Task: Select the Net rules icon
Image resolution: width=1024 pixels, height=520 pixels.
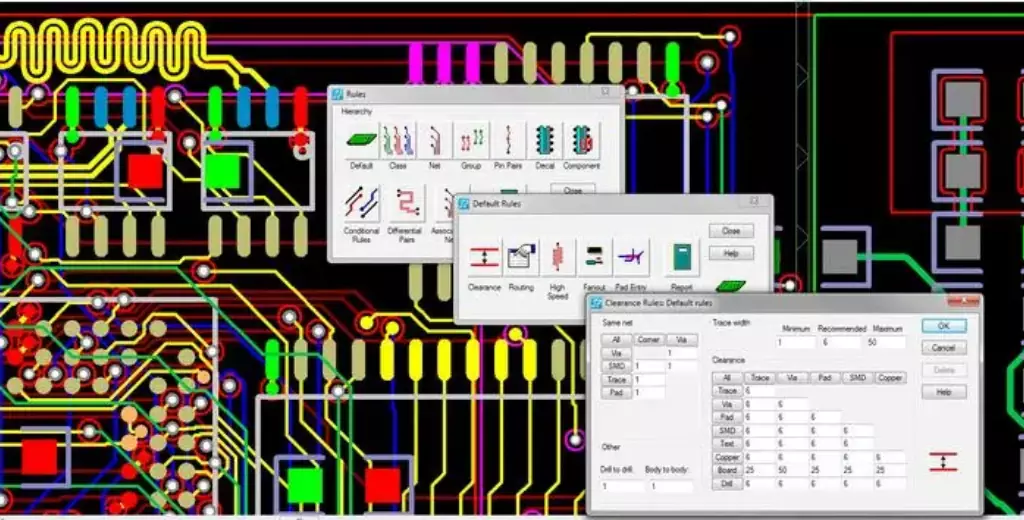Action: (435, 141)
